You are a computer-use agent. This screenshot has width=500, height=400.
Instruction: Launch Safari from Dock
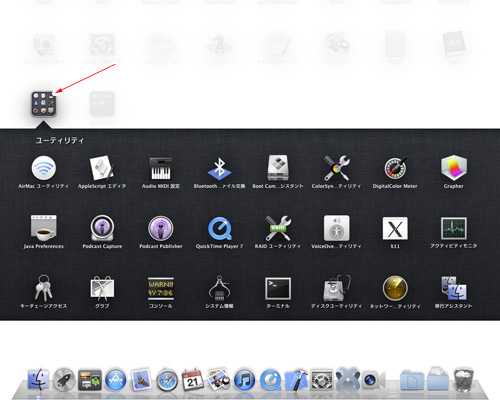tap(167, 380)
